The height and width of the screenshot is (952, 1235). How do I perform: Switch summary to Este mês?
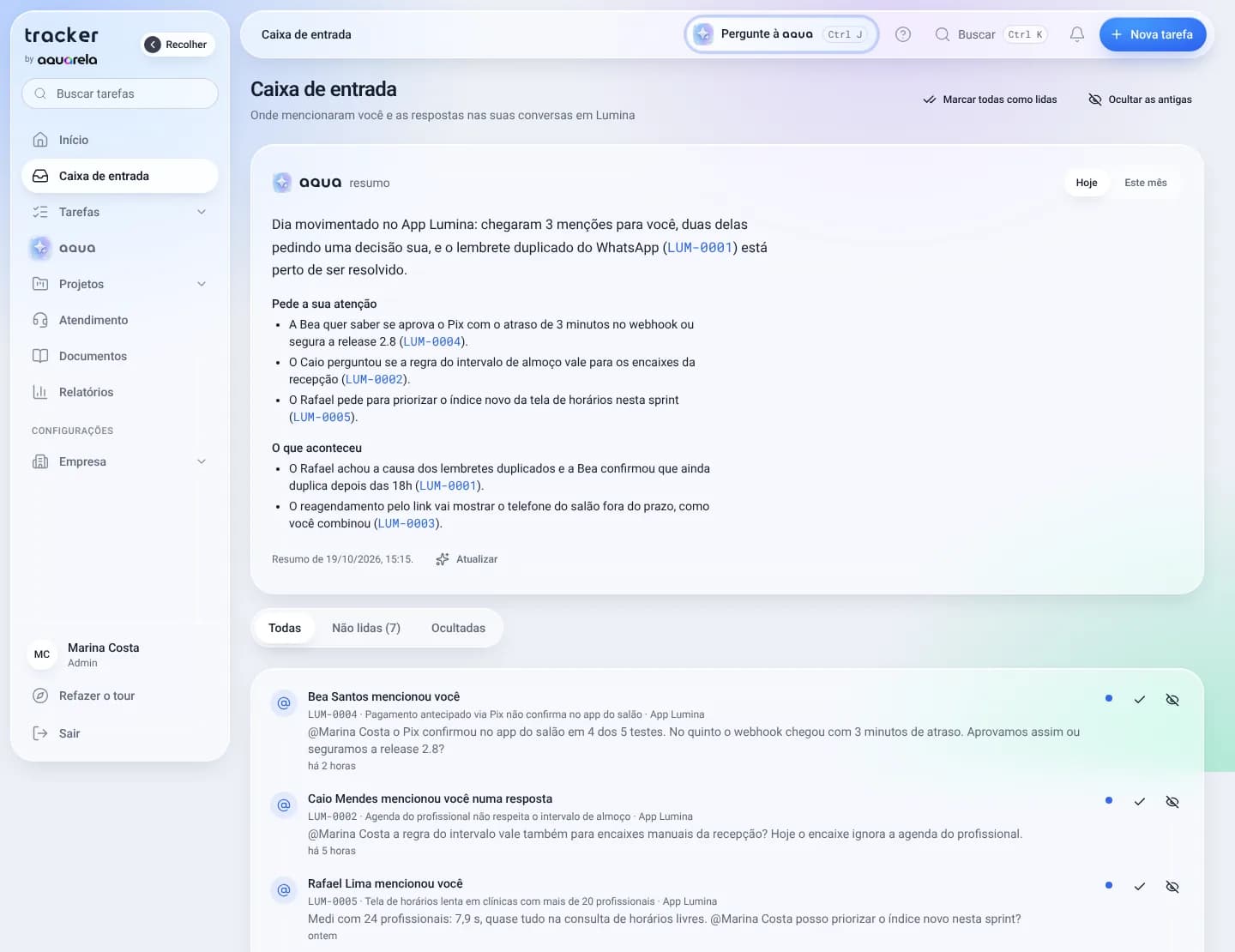click(x=1146, y=183)
